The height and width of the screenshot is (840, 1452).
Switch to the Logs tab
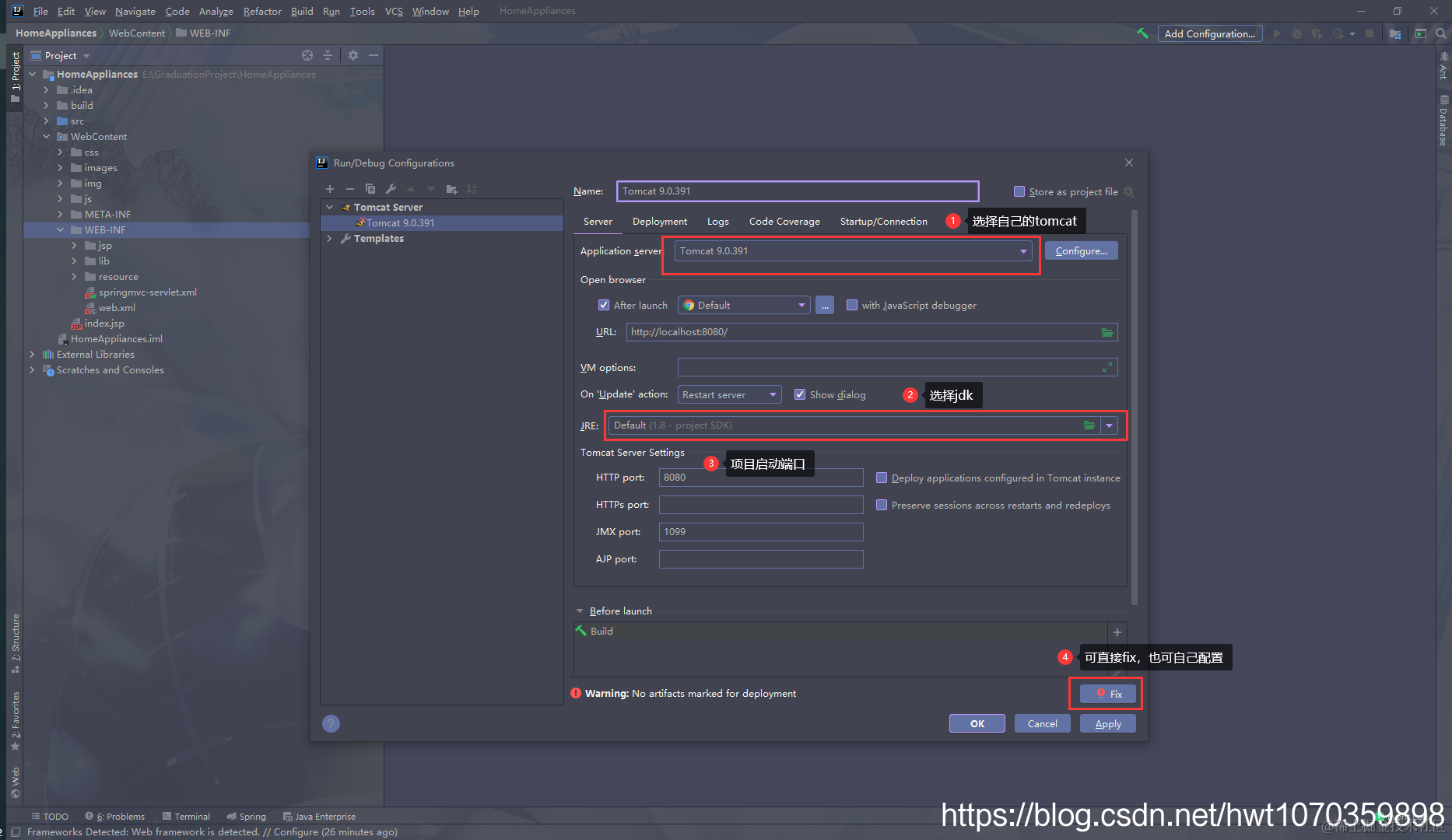[718, 222]
